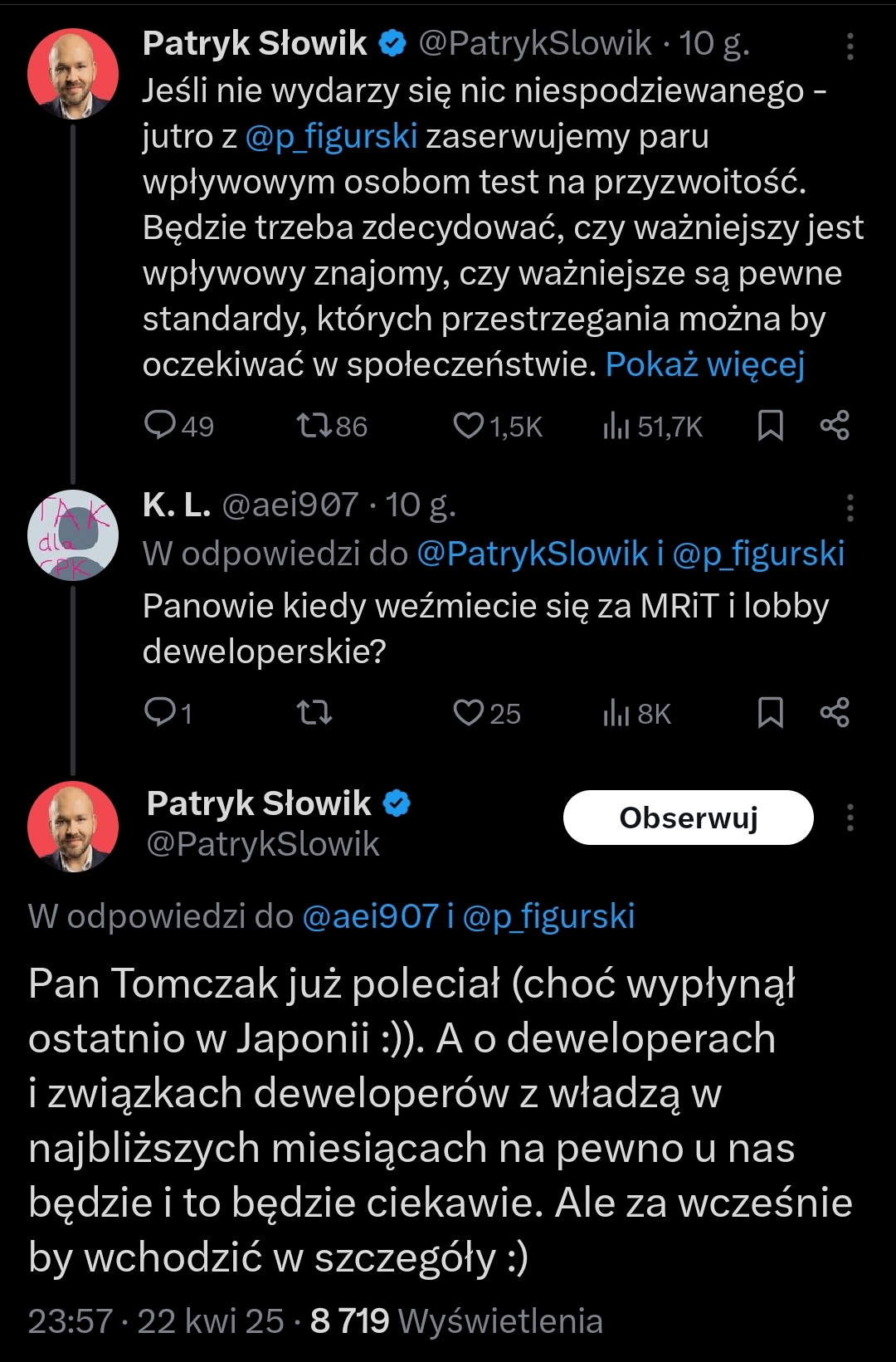This screenshot has width=896, height=1362.
Task: Open @p_figurski mention in first tweet
Action: pos(332,137)
